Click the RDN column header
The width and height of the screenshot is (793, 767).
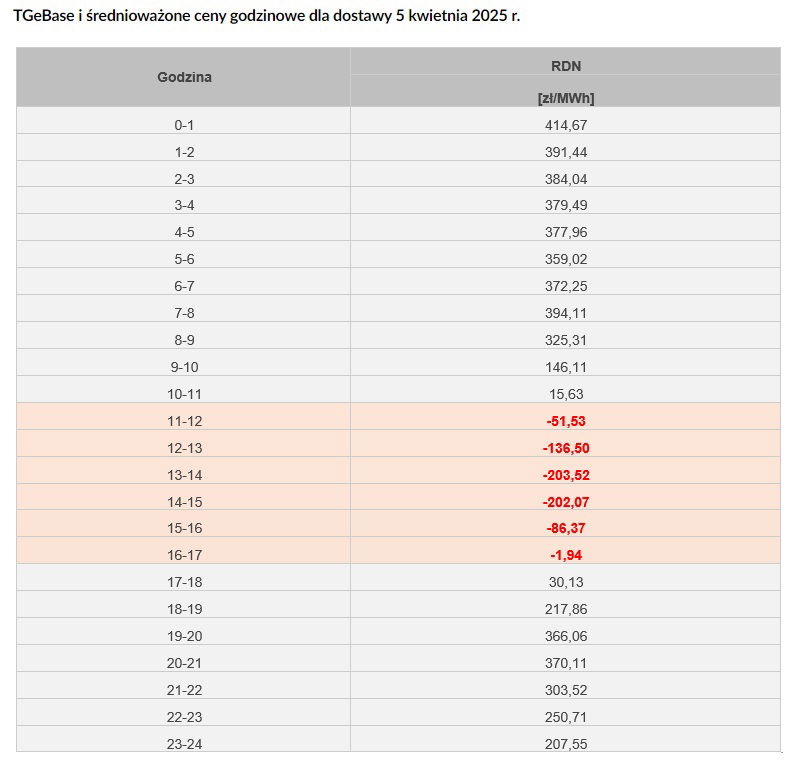point(565,66)
